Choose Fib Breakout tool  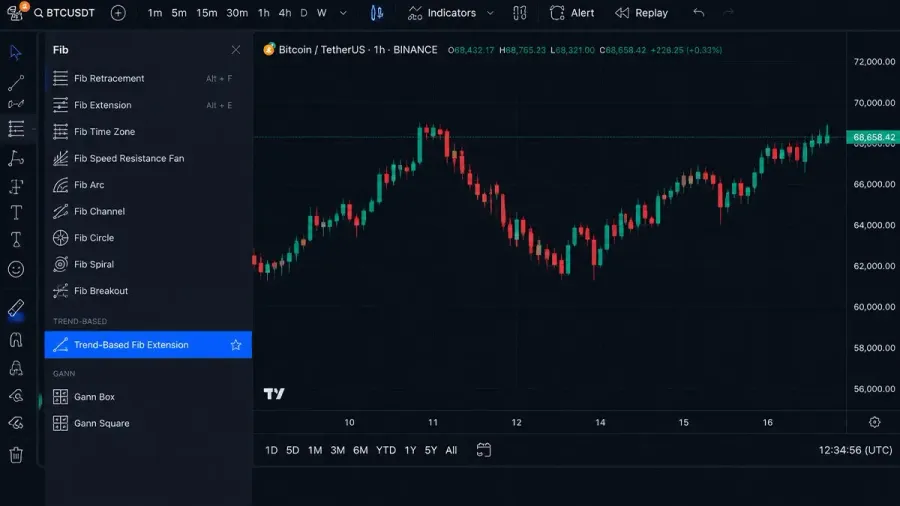148,291
